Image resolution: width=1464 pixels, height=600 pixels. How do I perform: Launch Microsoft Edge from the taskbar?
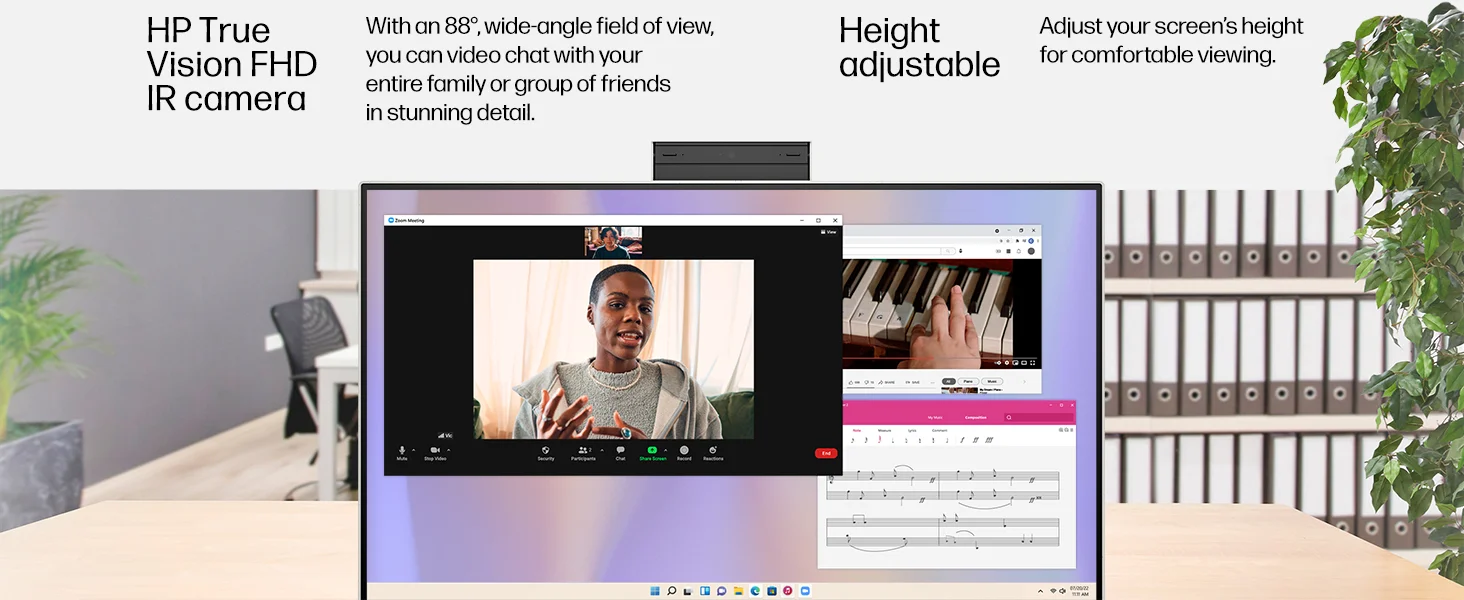(755, 591)
